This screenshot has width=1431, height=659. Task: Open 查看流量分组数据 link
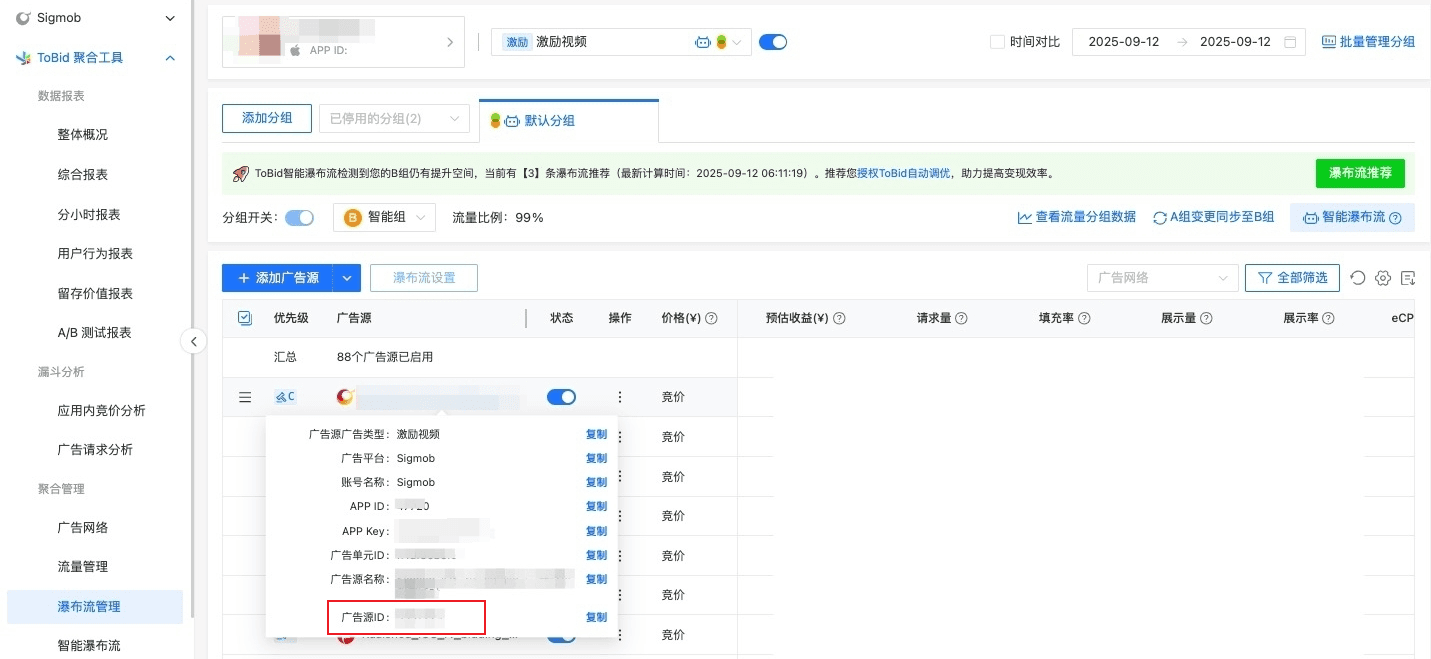(1077, 217)
